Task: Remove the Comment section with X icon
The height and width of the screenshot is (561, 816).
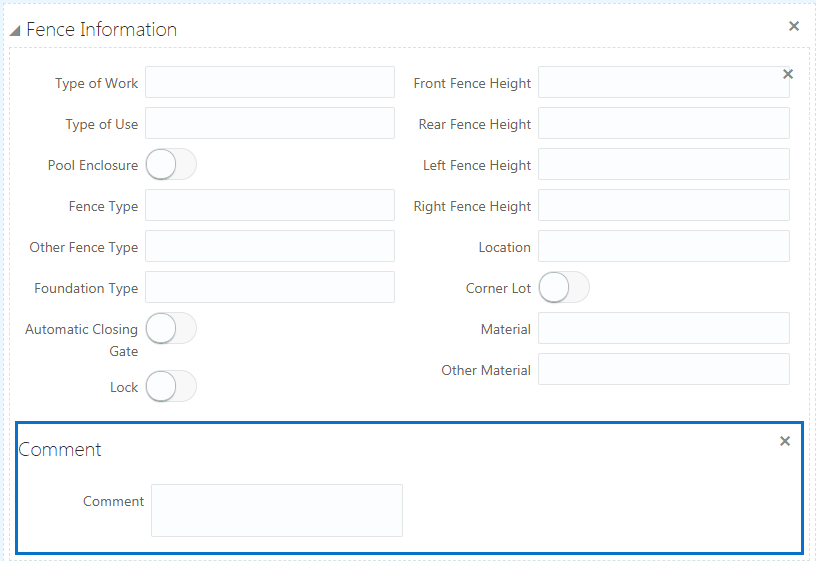Action: (785, 441)
